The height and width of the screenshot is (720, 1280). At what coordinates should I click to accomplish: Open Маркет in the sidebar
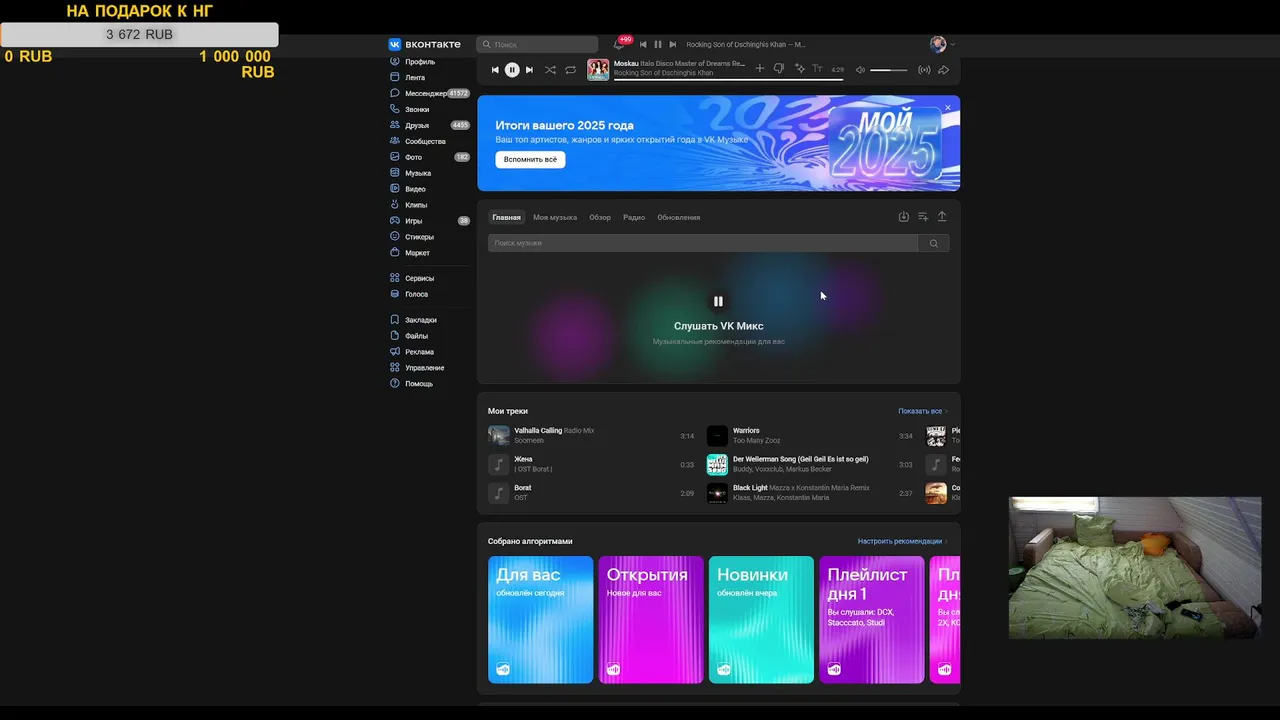click(x=417, y=253)
